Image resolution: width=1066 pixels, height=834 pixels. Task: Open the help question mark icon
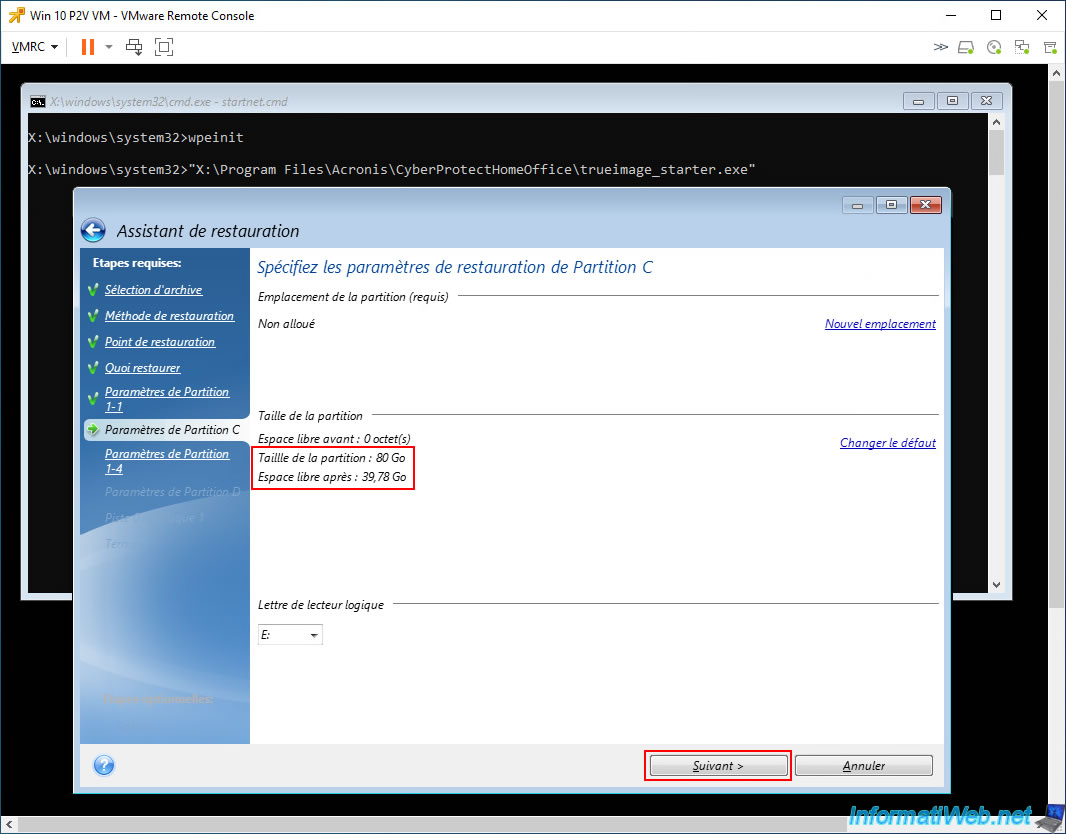pyautogui.click(x=104, y=765)
